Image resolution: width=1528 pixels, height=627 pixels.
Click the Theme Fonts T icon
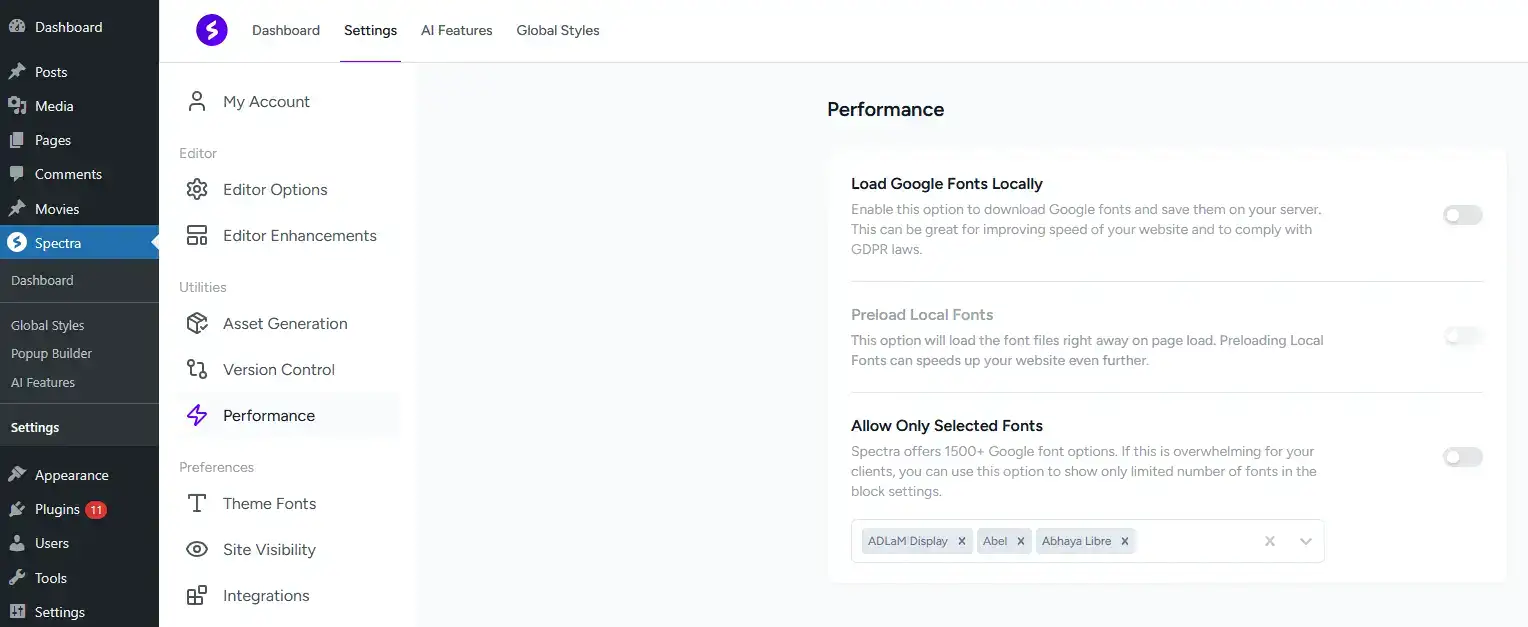tap(197, 503)
